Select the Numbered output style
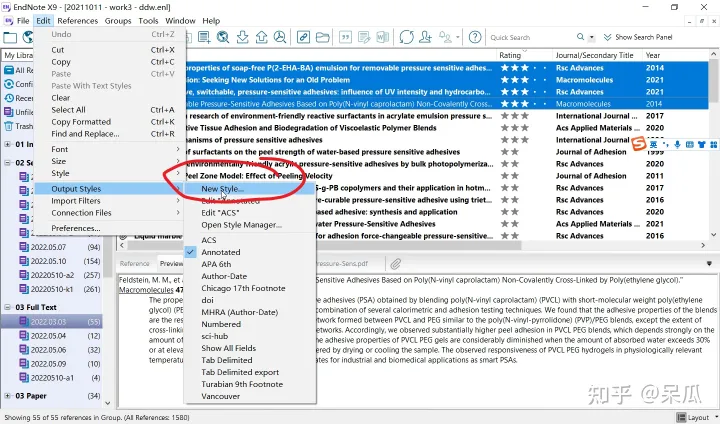Screen dimensions: 720x424 click(x=221, y=324)
